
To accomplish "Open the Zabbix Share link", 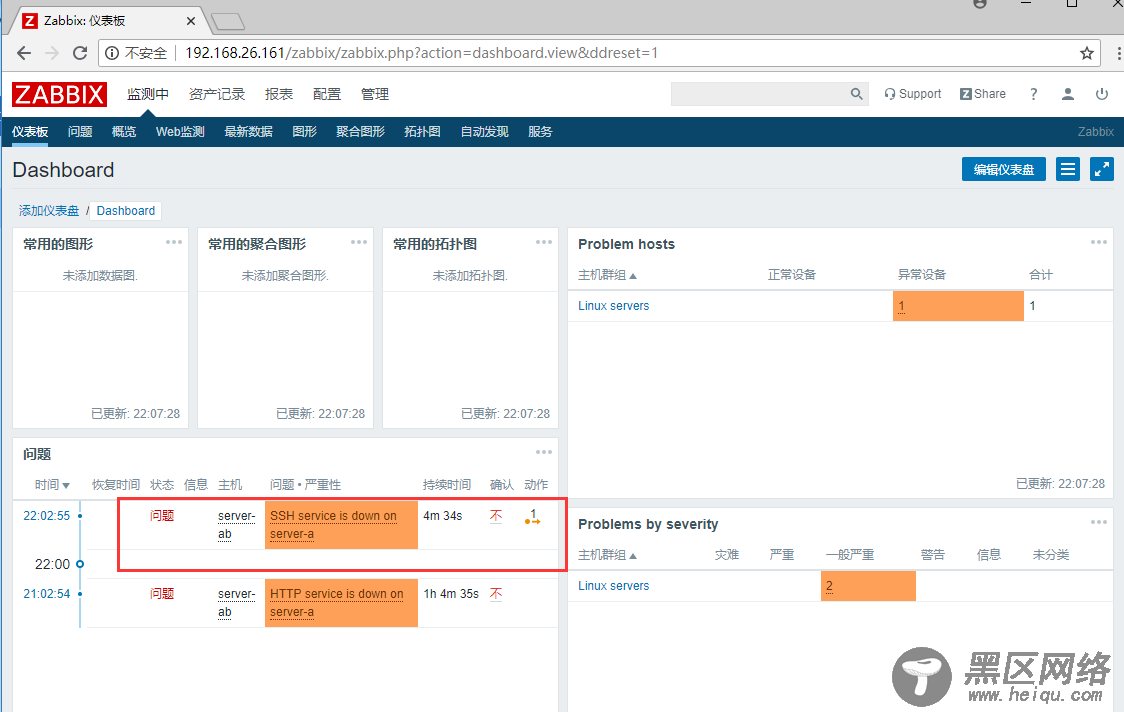I will [983, 94].
